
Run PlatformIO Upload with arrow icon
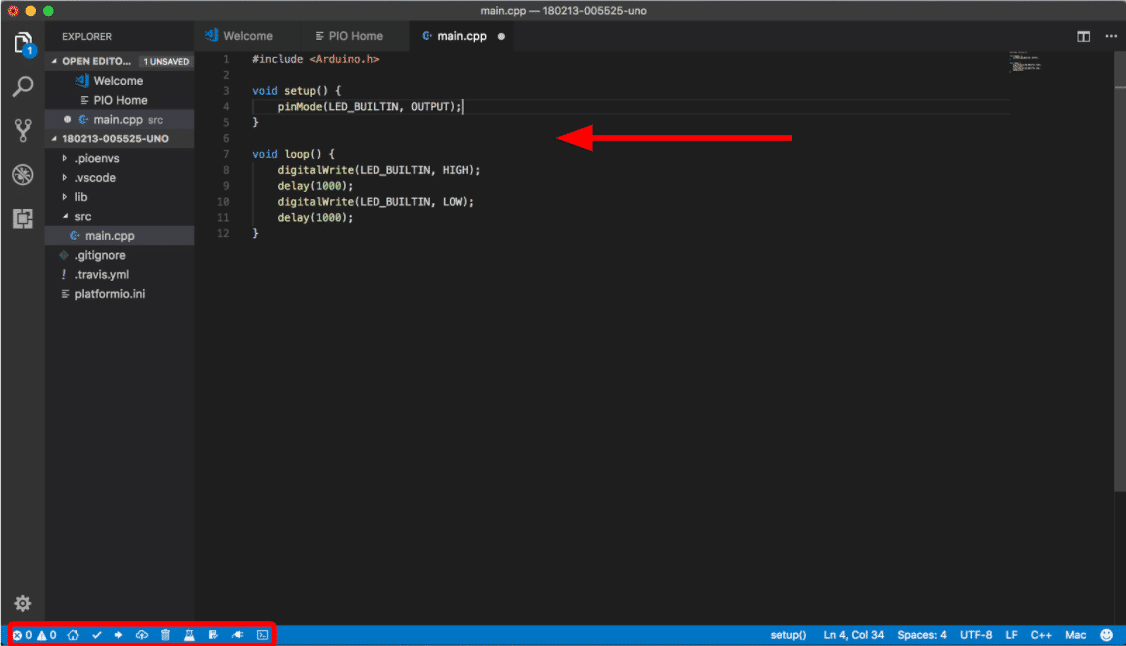tap(118, 635)
